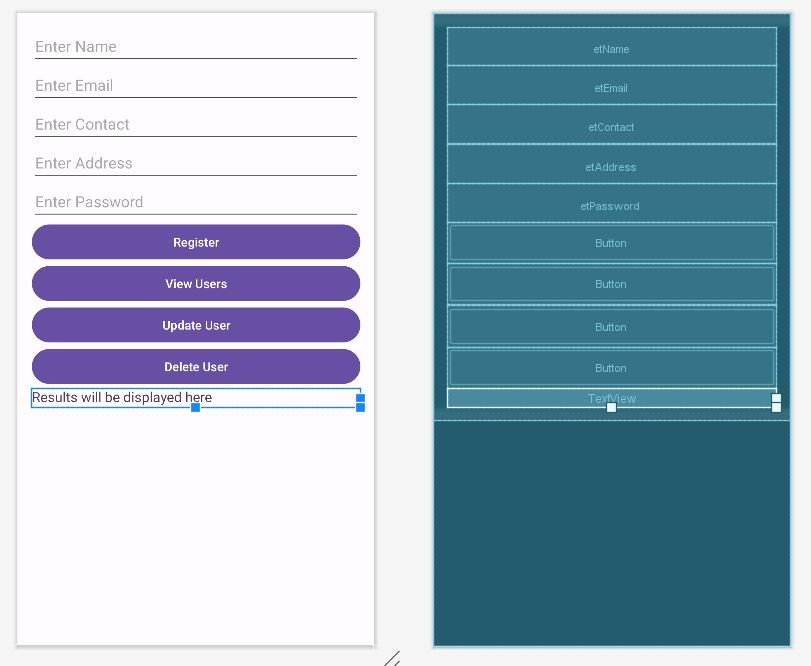Click the Delete User button
Viewport: 811px width, 666px height.
click(196, 367)
